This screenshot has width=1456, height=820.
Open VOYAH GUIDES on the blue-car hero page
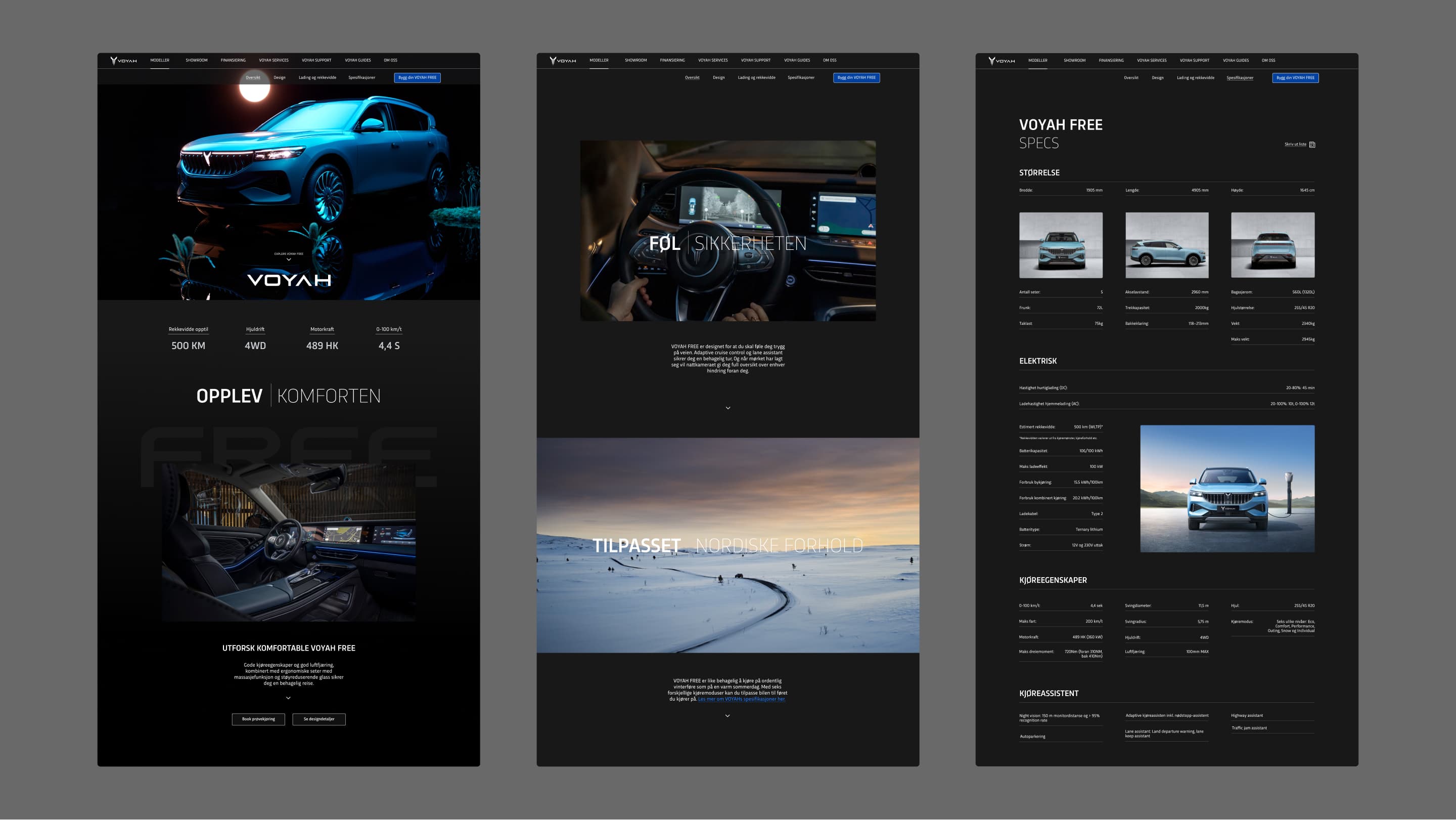point(358,61)
